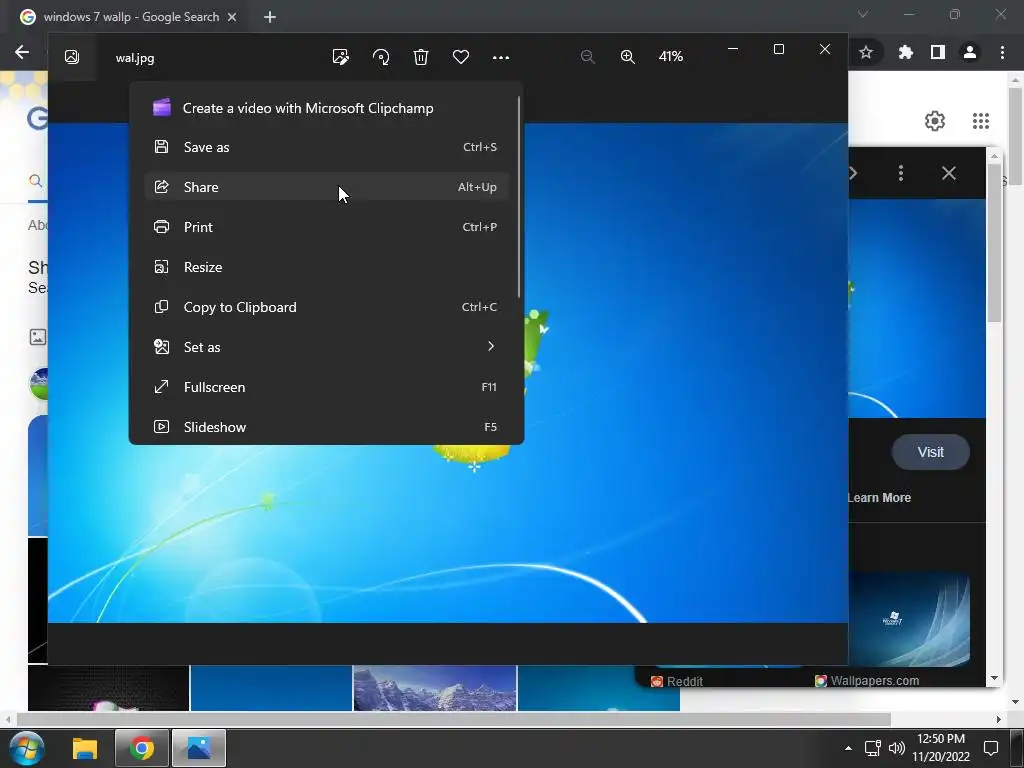1024x768 pixels.
Task: Open the notification center icon
Action: 991,748
